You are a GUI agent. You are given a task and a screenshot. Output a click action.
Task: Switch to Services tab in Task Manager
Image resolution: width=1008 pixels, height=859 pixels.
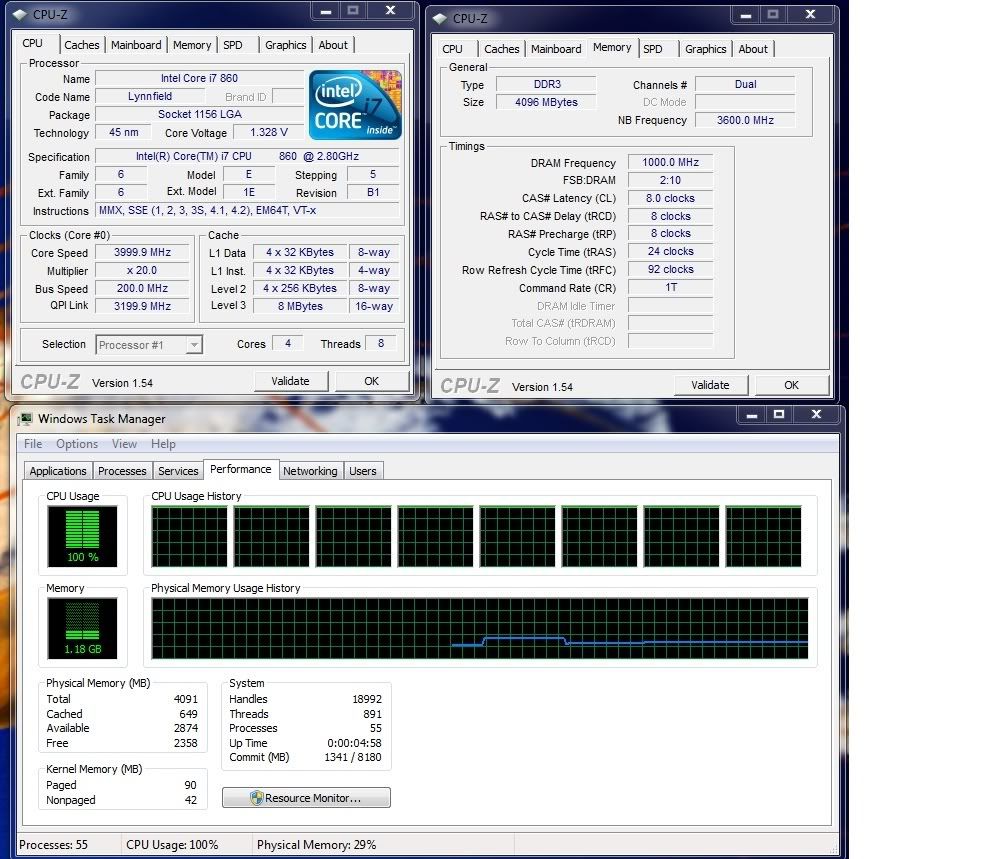coord(178,471)
